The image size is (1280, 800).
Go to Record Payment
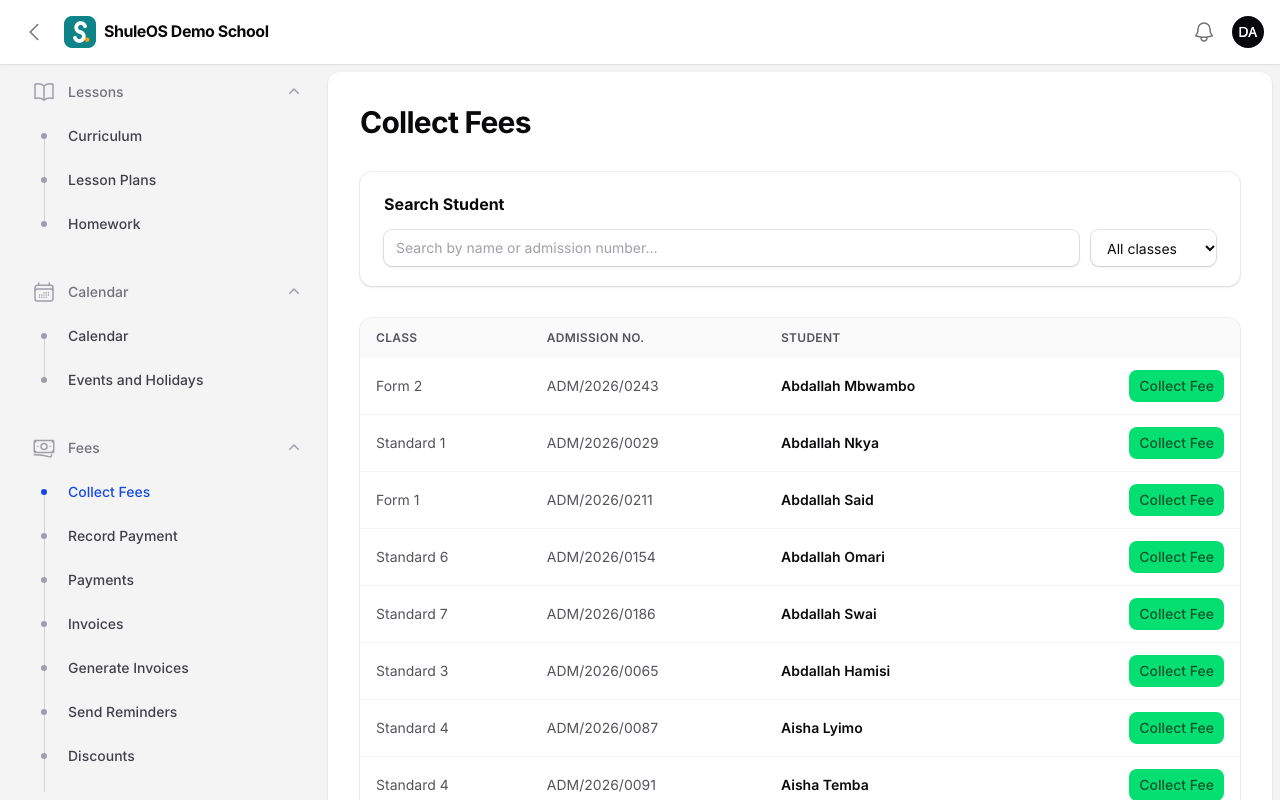point(123,536)
